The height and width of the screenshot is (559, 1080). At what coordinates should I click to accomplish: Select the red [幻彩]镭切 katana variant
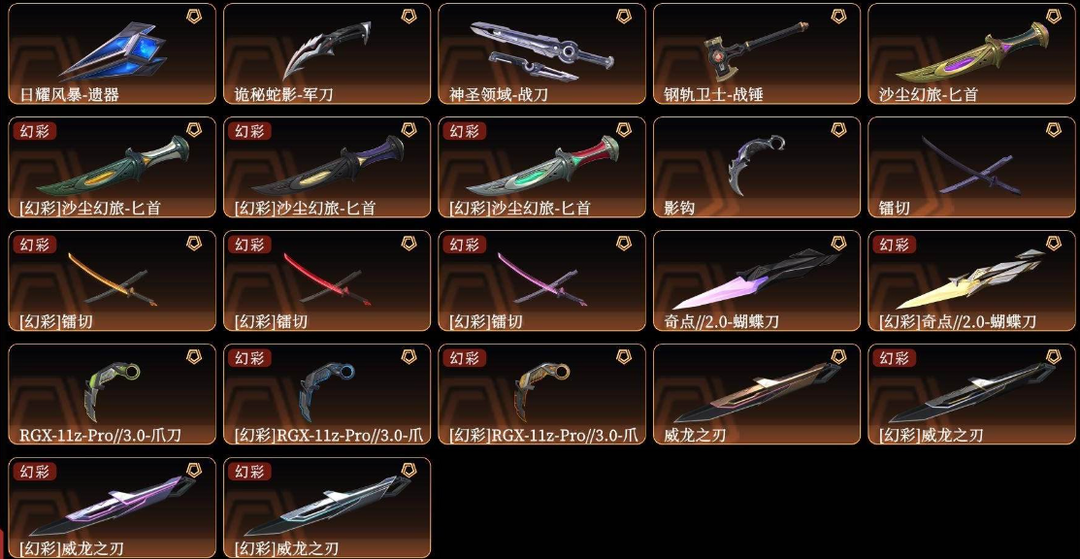coord(326,281)
